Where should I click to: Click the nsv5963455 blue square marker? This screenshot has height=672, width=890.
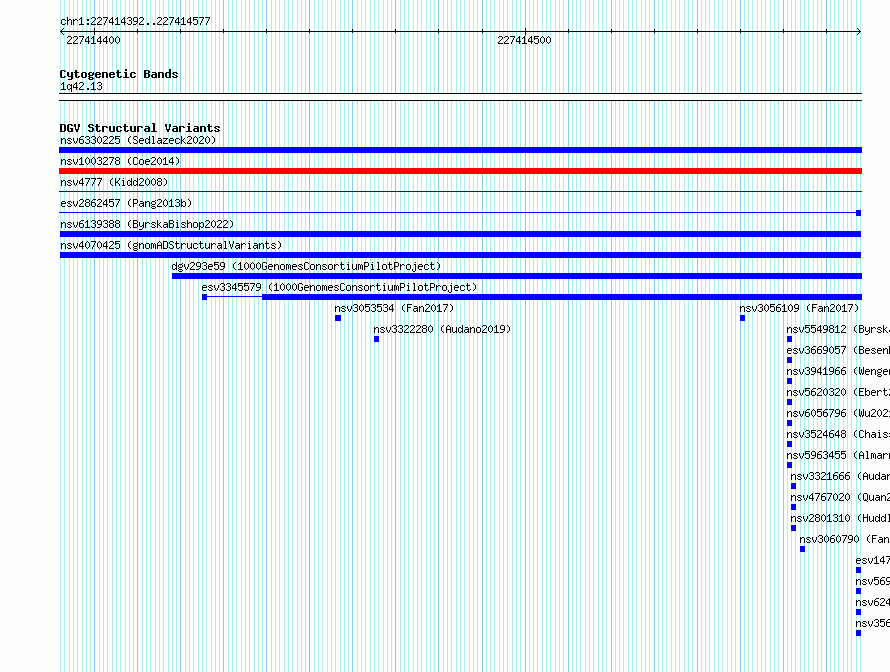click(x=789, y=465)
